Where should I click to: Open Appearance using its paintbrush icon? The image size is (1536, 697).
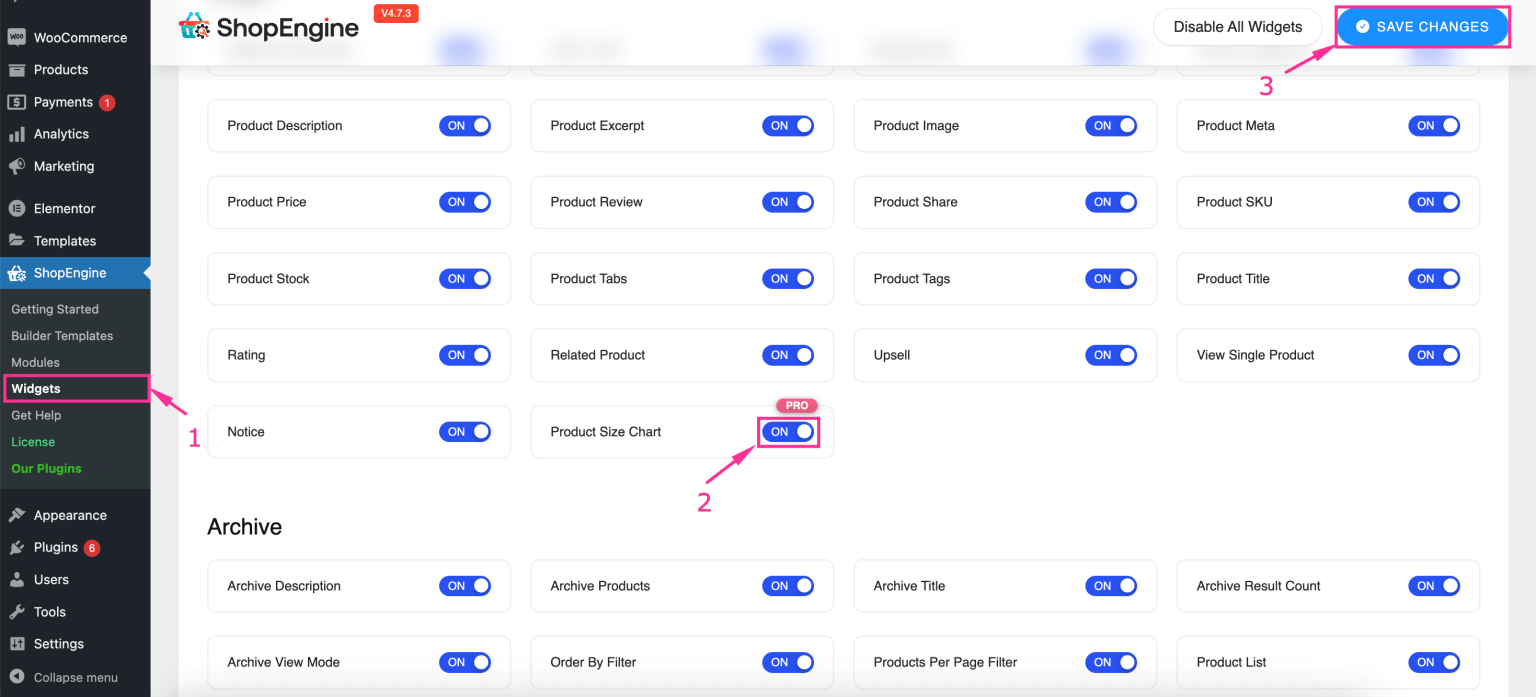[x=18, y=514]
